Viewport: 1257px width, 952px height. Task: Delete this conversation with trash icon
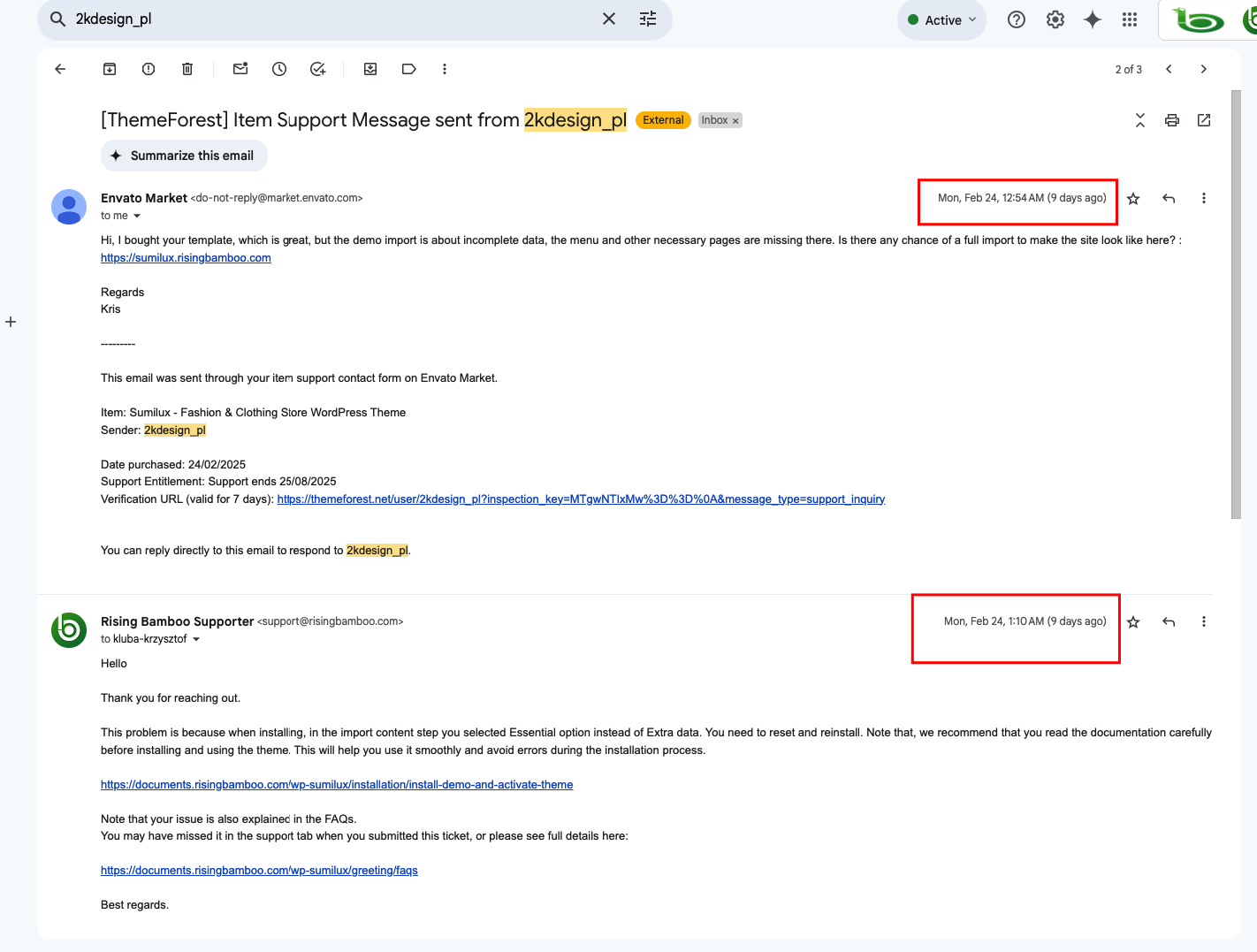(187, 69)
